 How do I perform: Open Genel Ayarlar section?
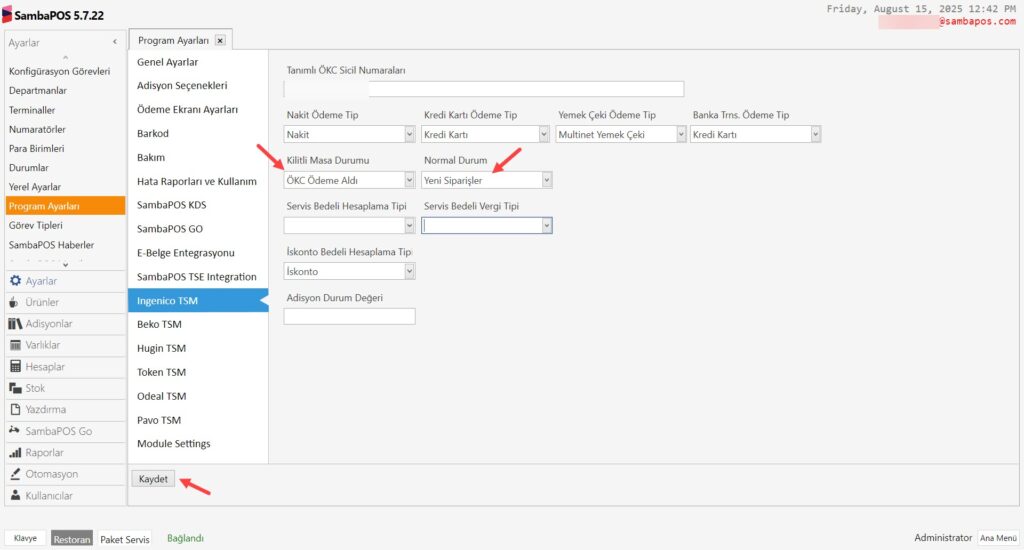pyautogui.click(x=198, y=62)
